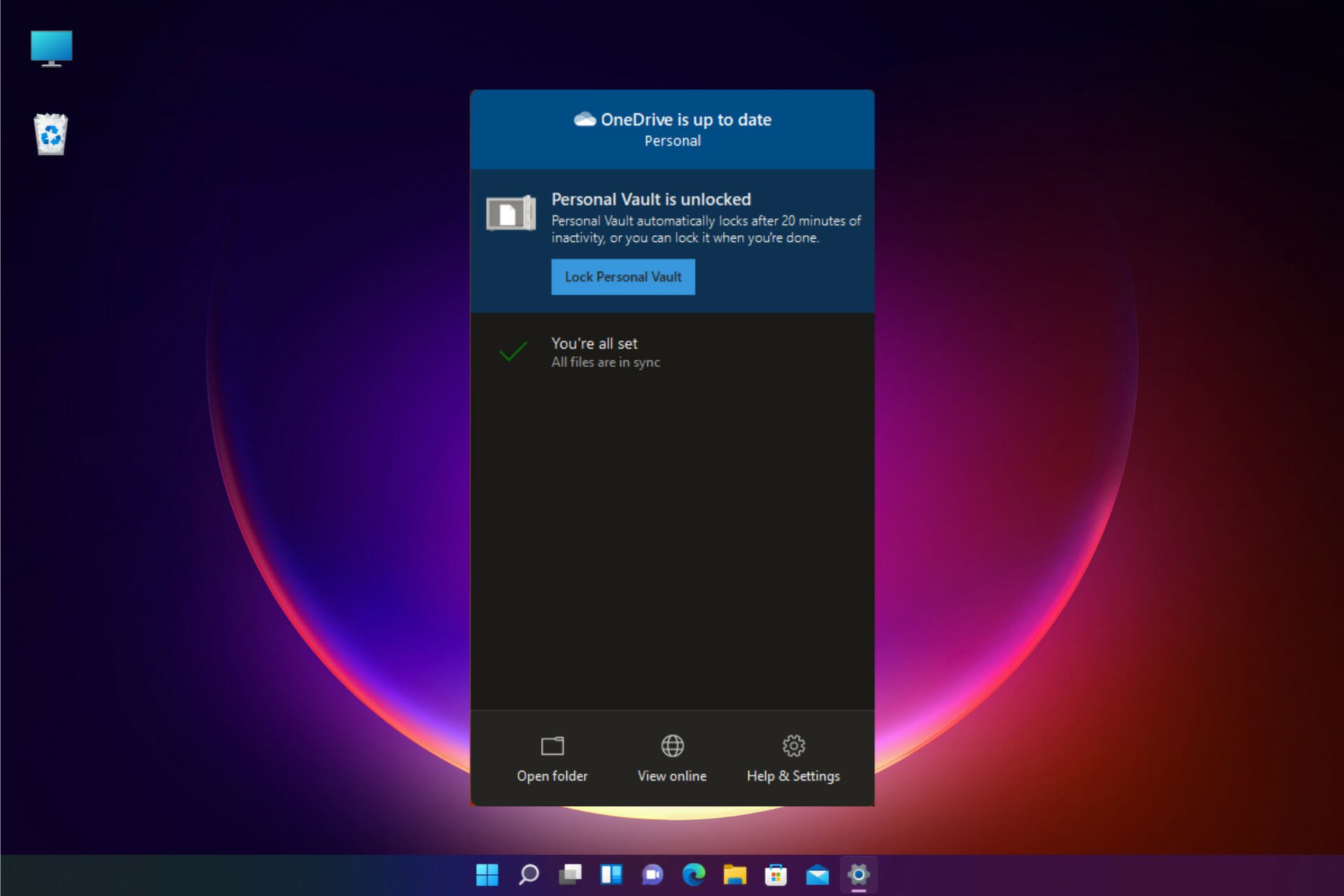Click the Personal Vault safe icon
Screen dimensions: 1344x896
511,213
